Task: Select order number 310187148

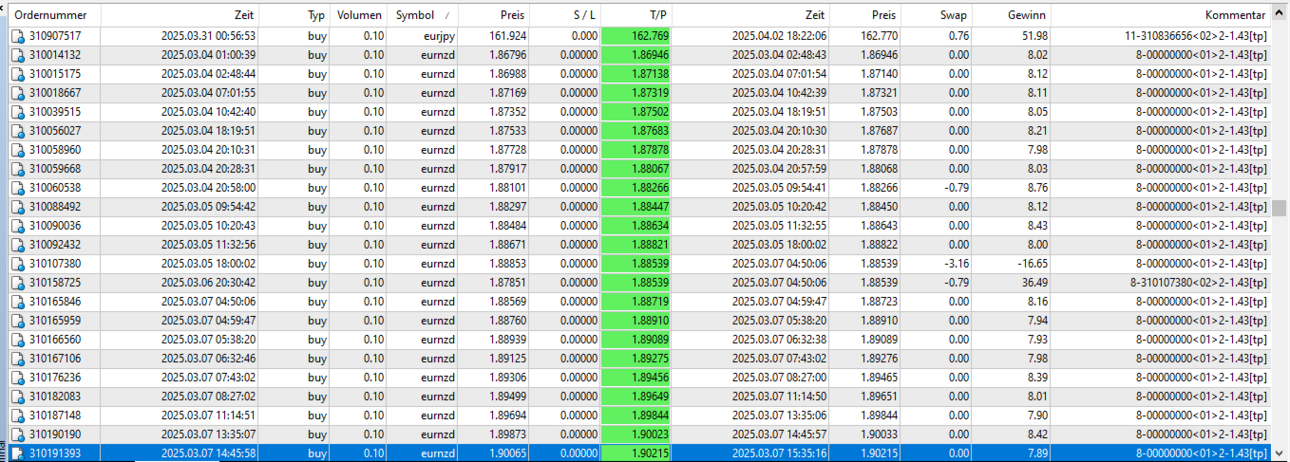Action: (x=55, y=416)
